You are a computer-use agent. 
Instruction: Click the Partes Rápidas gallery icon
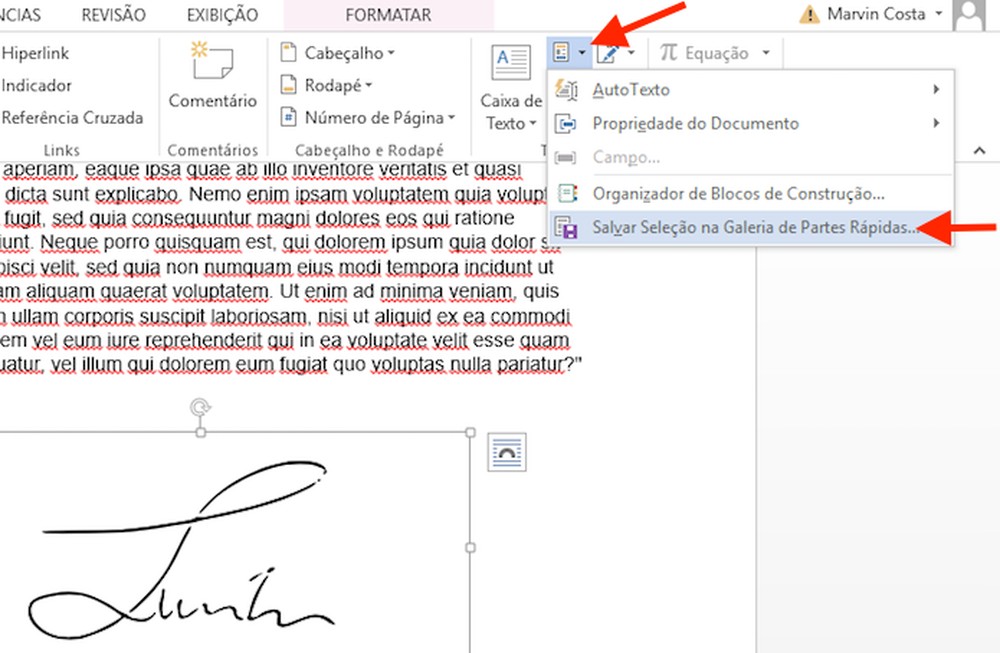click(562, 51)
